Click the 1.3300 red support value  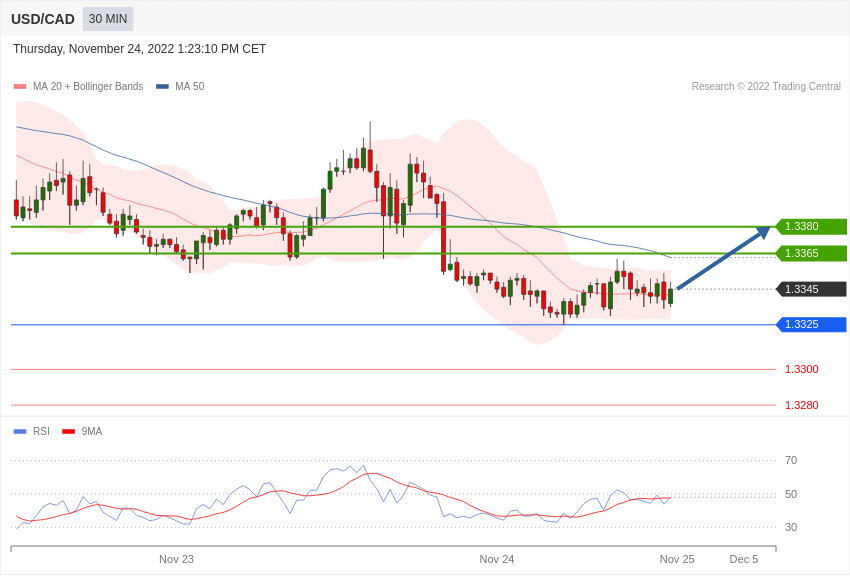click(802, 370)
